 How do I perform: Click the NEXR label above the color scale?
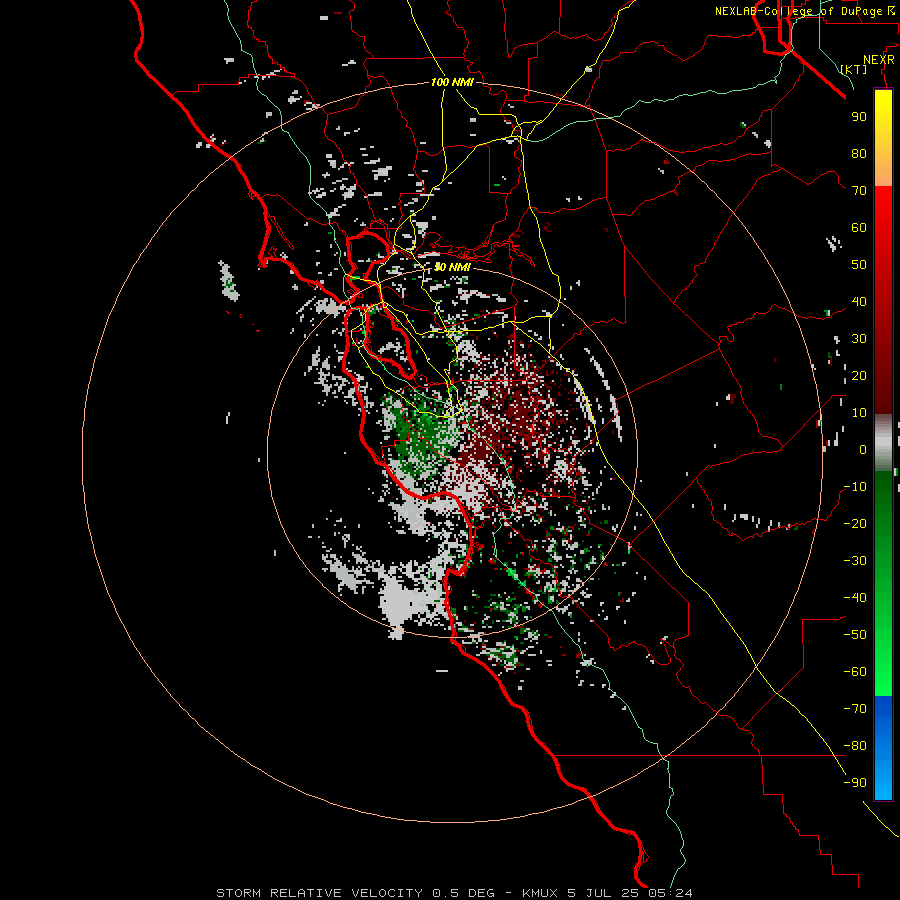tap(879, 60)
